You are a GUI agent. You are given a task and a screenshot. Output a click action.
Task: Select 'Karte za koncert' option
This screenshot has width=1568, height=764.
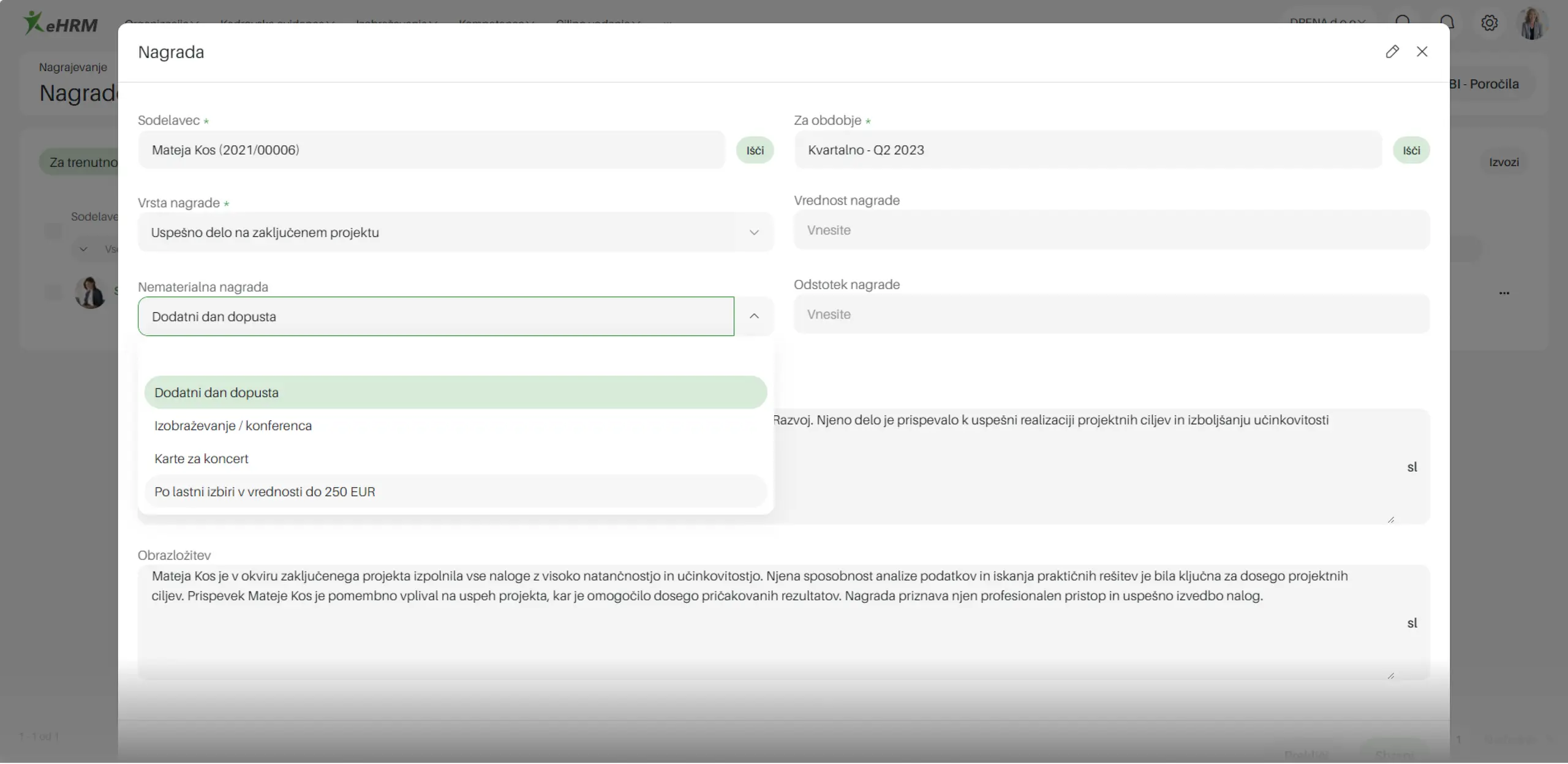(x=202, y=459)
